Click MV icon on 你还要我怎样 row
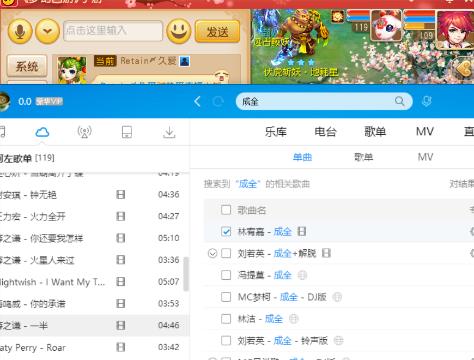The height and width of the screenshot is (360, 474). pos(121,238)
